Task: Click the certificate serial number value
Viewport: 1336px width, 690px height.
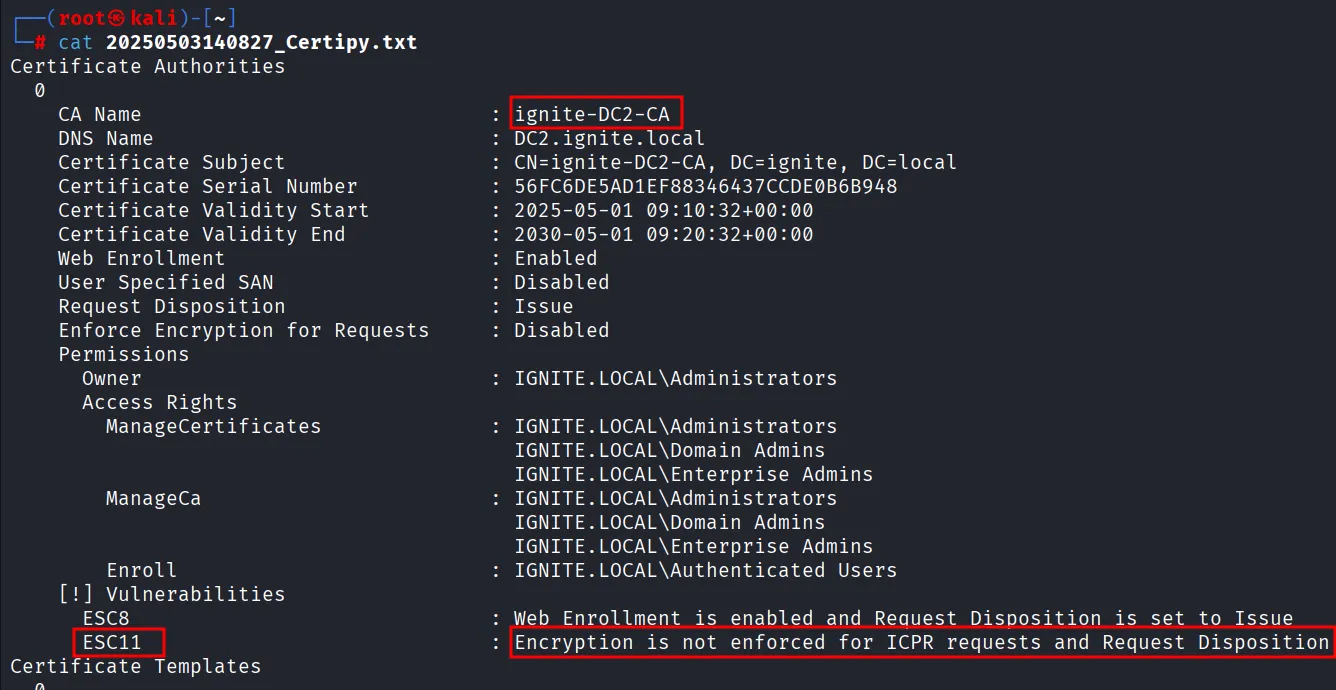Action: (705, 186)
